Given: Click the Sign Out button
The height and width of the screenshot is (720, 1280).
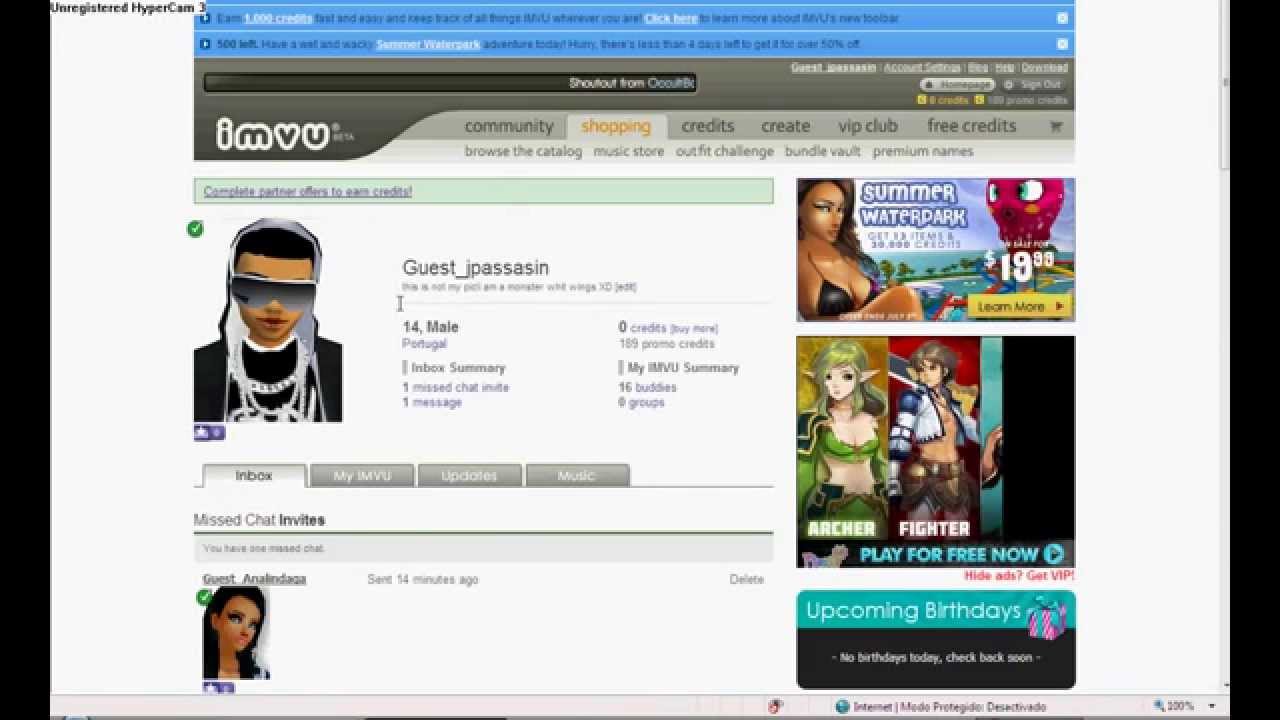Looking at the screenshot, I should (x=1034, y=85).
